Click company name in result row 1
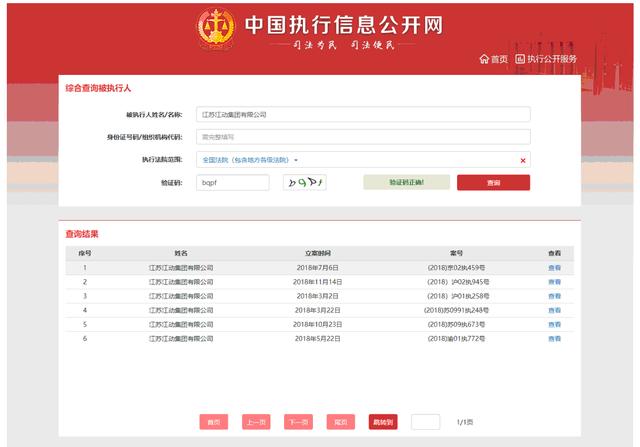This screenshot has height=447, width=640. coord(181,268)
